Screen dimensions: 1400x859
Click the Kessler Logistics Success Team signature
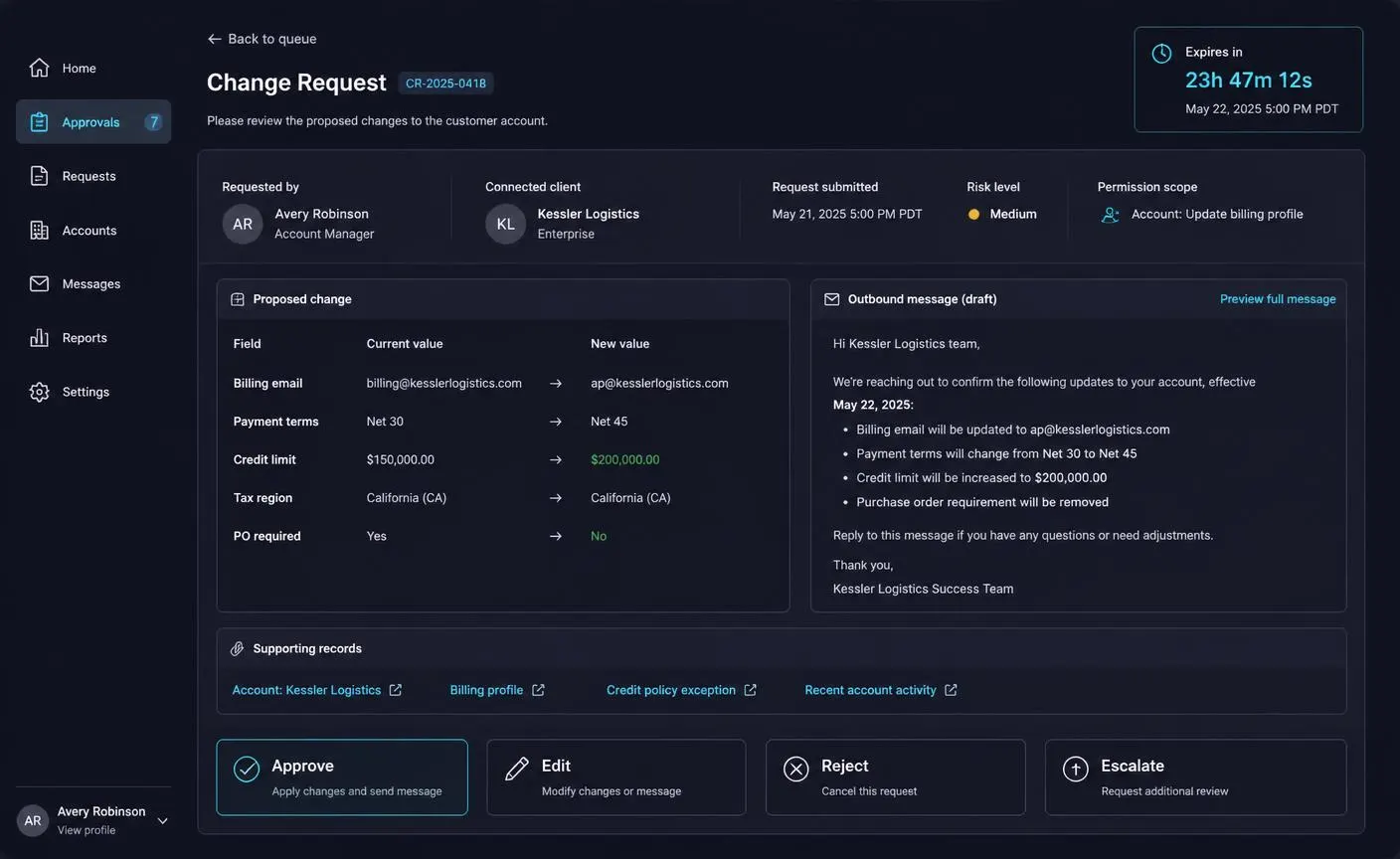[x=923, y=589]
